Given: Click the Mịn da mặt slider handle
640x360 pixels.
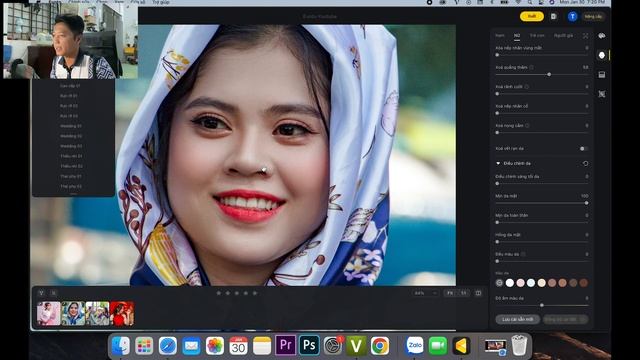Looking at the screenshot, I should [587, 203].
